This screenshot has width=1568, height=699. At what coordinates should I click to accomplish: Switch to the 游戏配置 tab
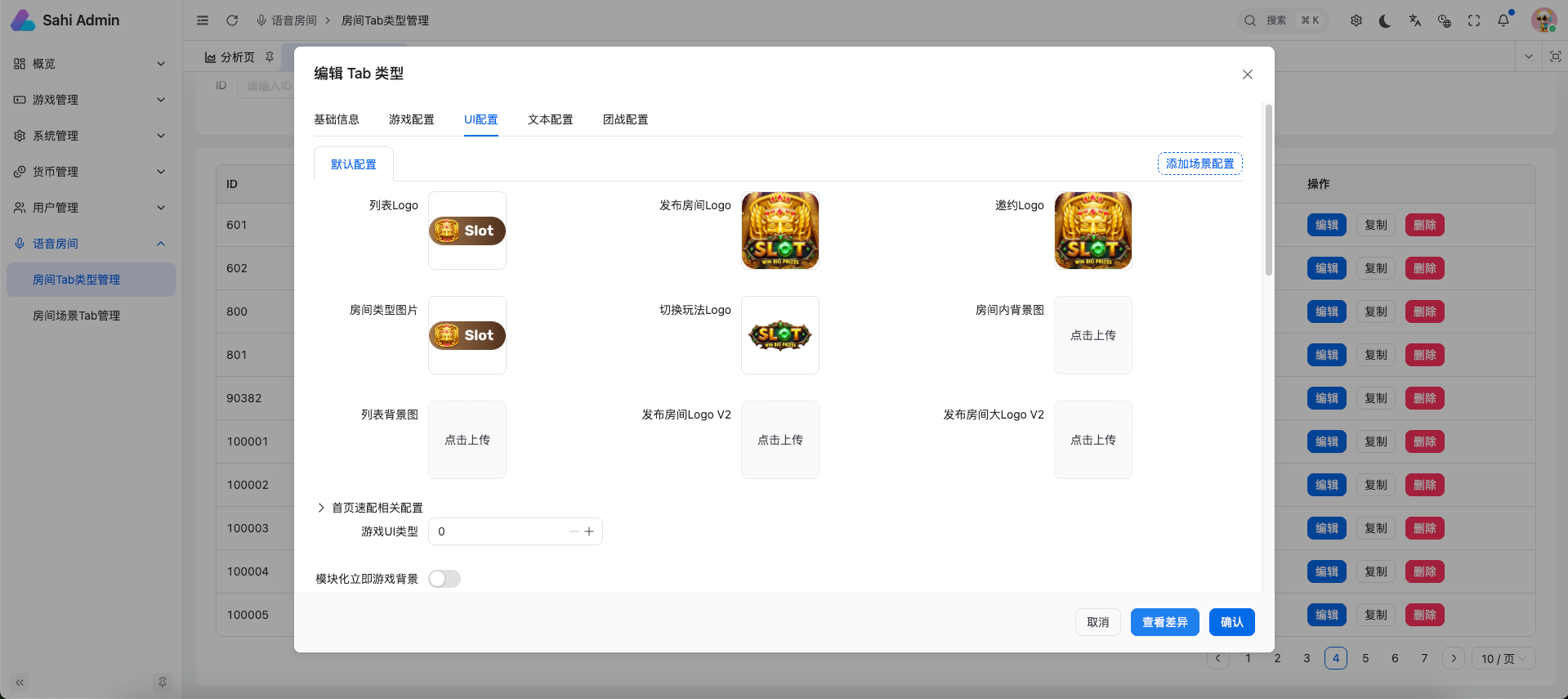[412, 119]
